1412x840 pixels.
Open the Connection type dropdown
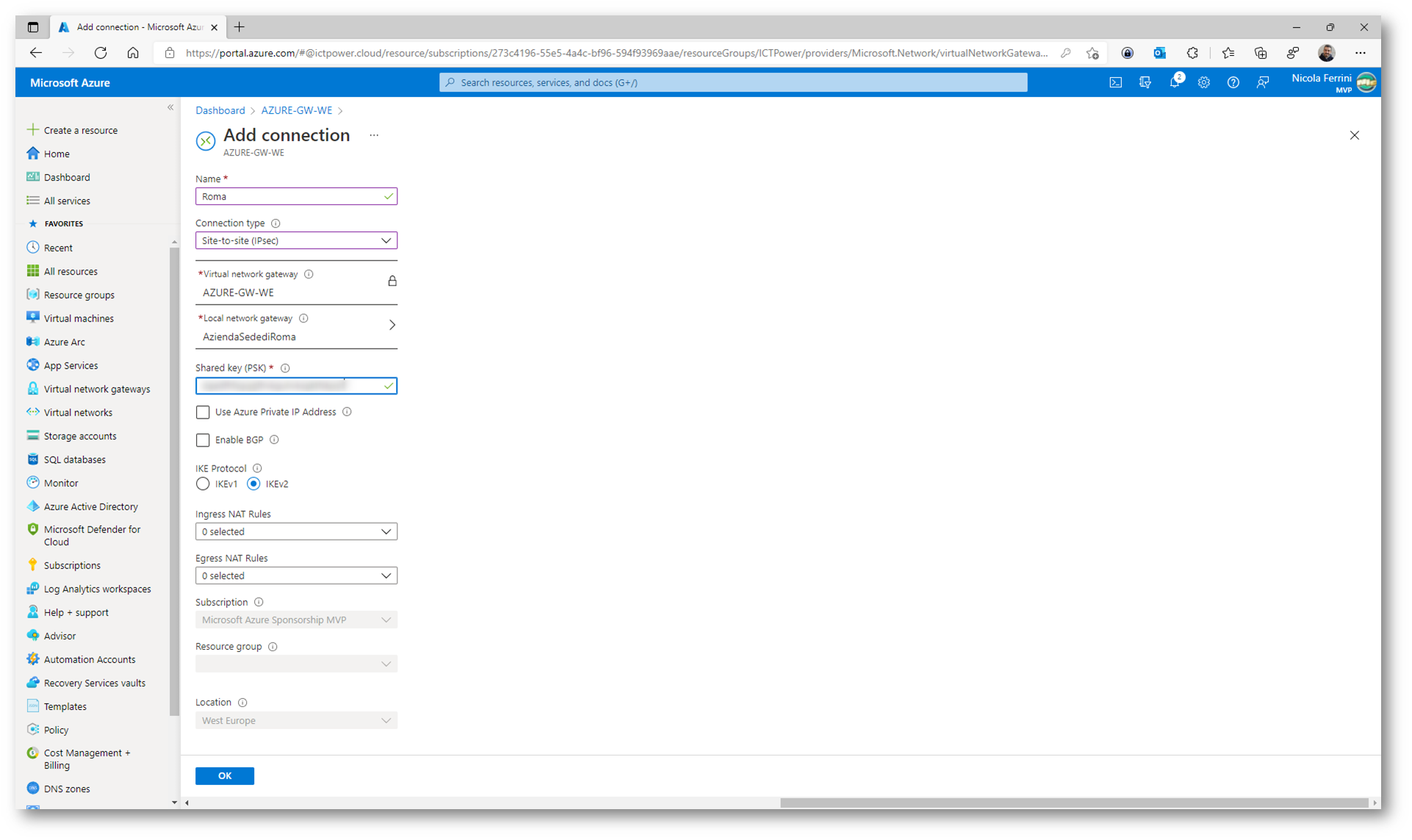[x=296, y=241]
